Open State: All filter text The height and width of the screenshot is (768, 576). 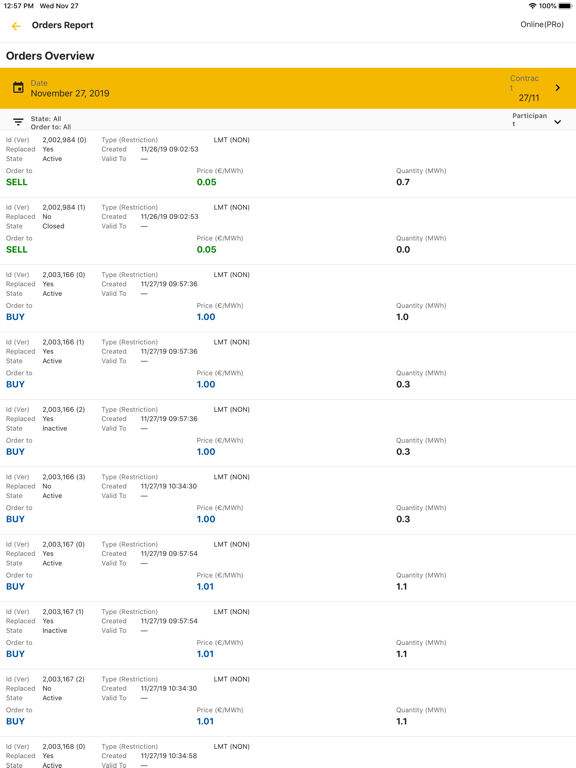tap(46, 119)
